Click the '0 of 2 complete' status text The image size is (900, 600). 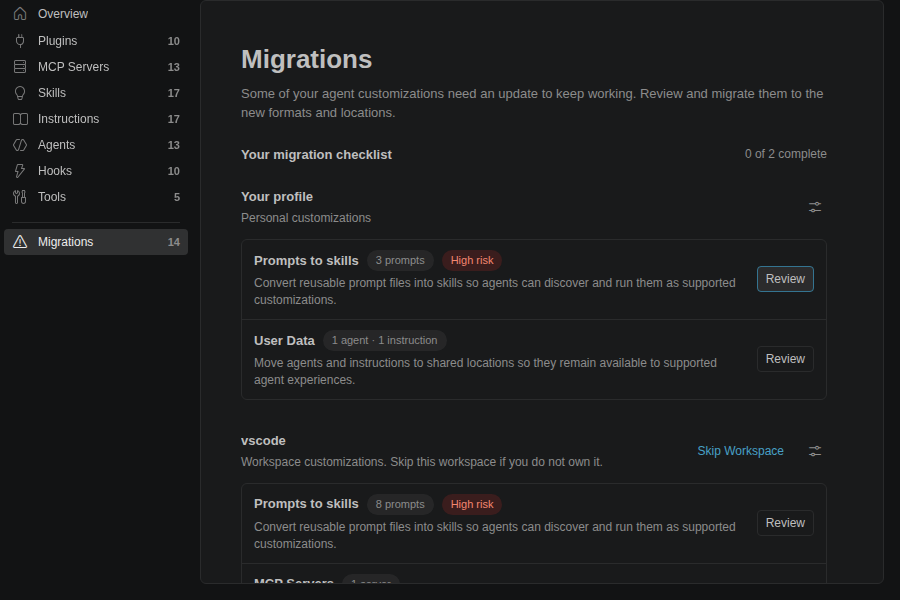[x=785, y=154]
